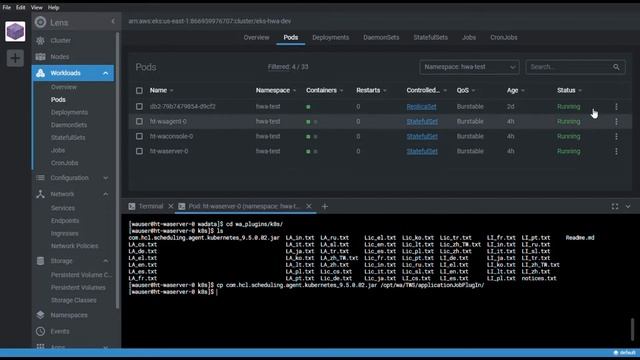This screenshot has width=640, height=360.
Task: Open the ReplicaSet link of db2 pod
Action: coord(421,107)
